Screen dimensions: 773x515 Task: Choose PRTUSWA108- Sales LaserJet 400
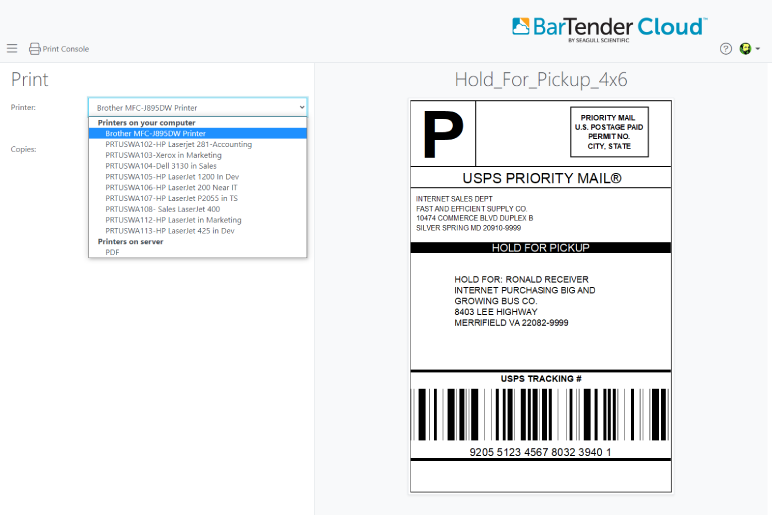coord(198,209)
